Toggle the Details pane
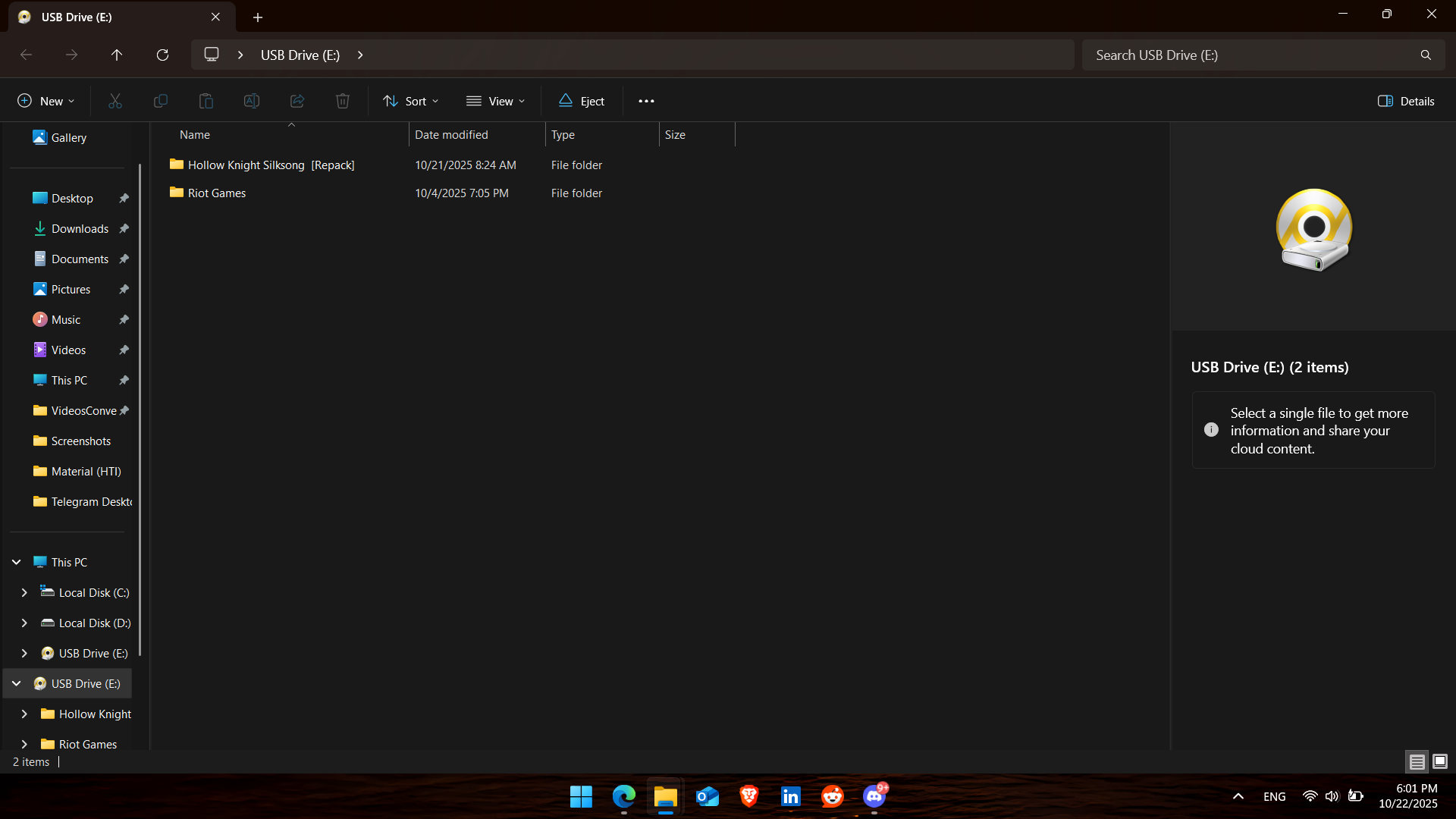Viewport: 1456px width, 819px height. [1406, 101]
